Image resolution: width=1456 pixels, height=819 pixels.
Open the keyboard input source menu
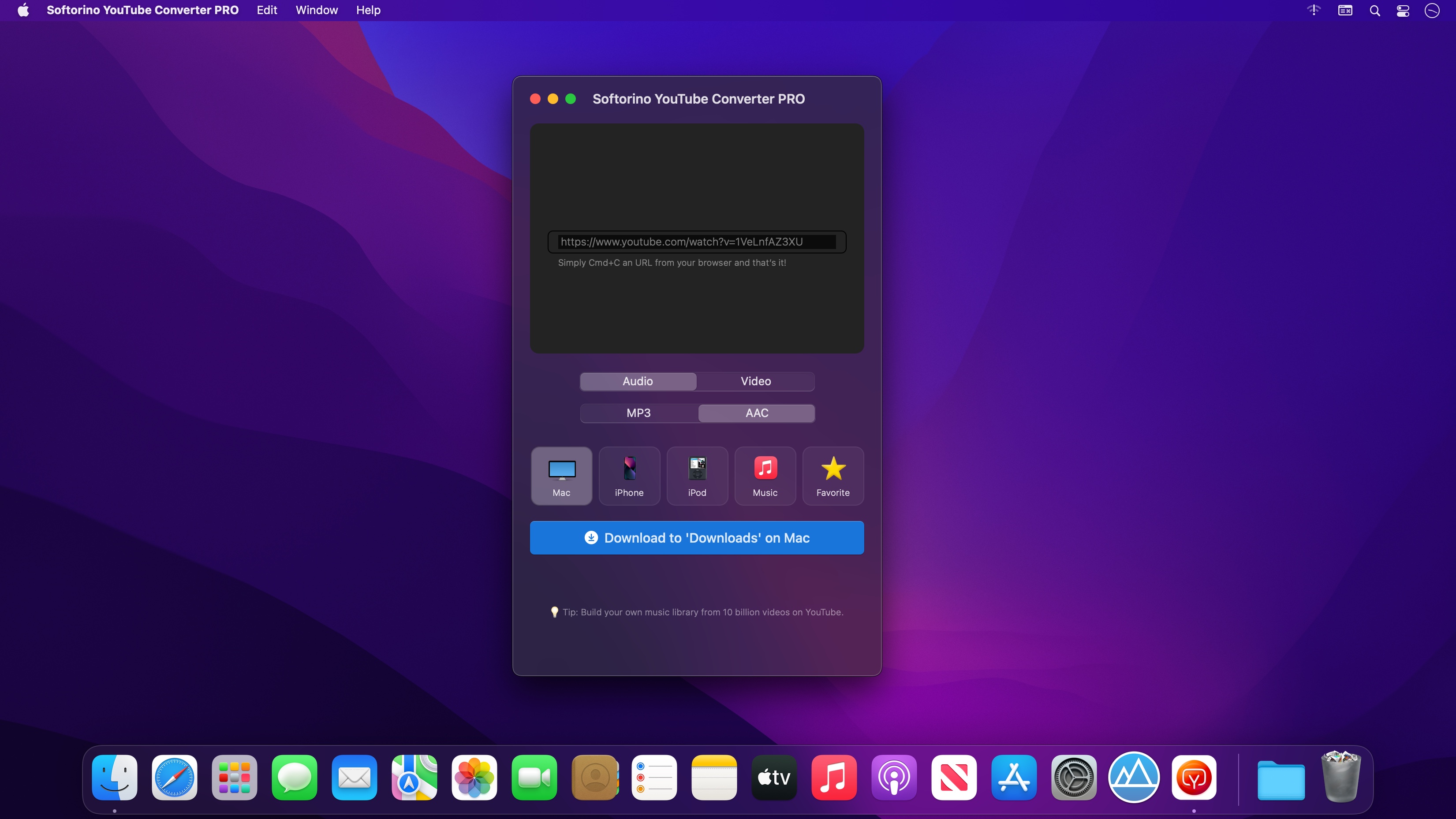click(x=1345, y=10)
